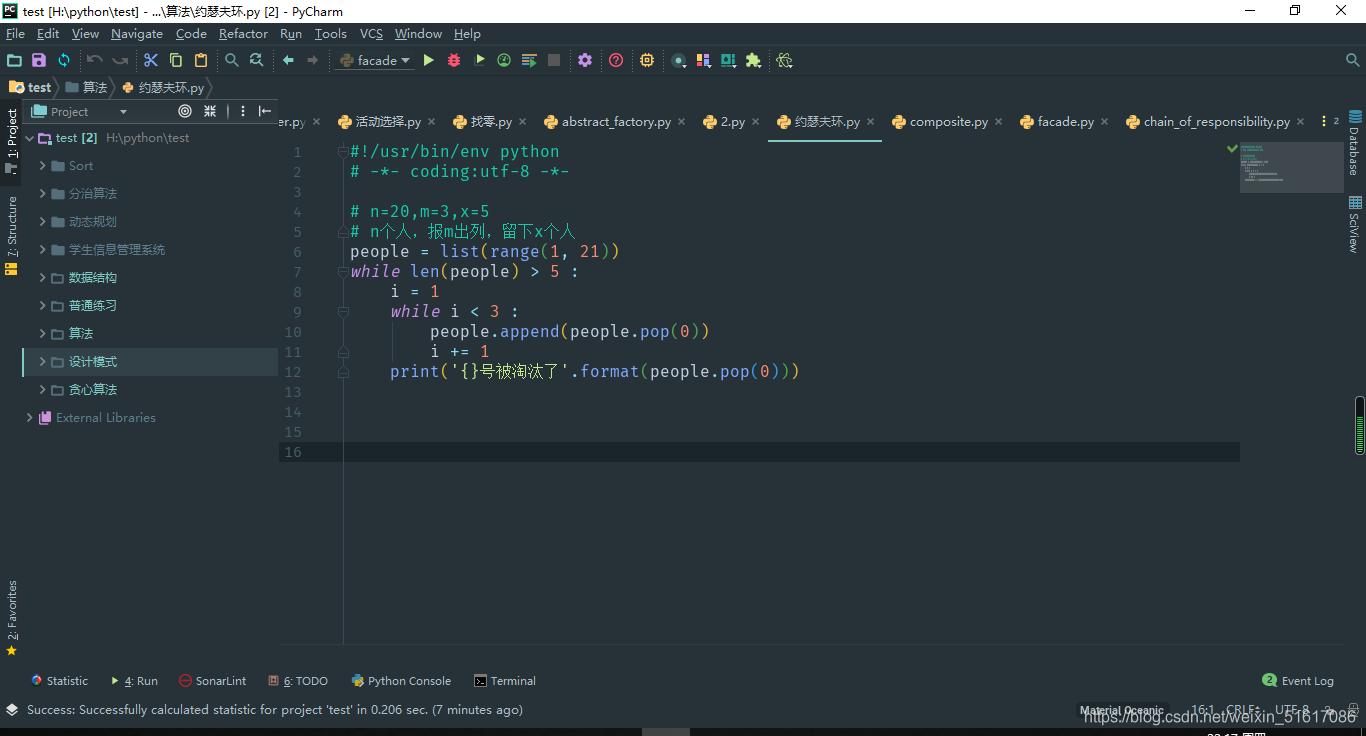
Task: Click the Search Everywhere icon at top right
Action: coord(1353,60)
